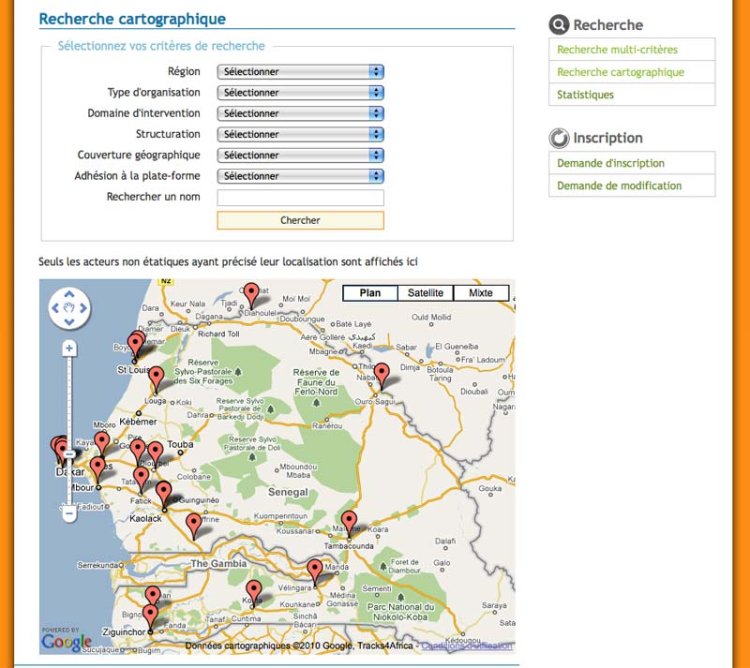Click the map marker near Louga
750x668 pixels.
click(156, 378)
